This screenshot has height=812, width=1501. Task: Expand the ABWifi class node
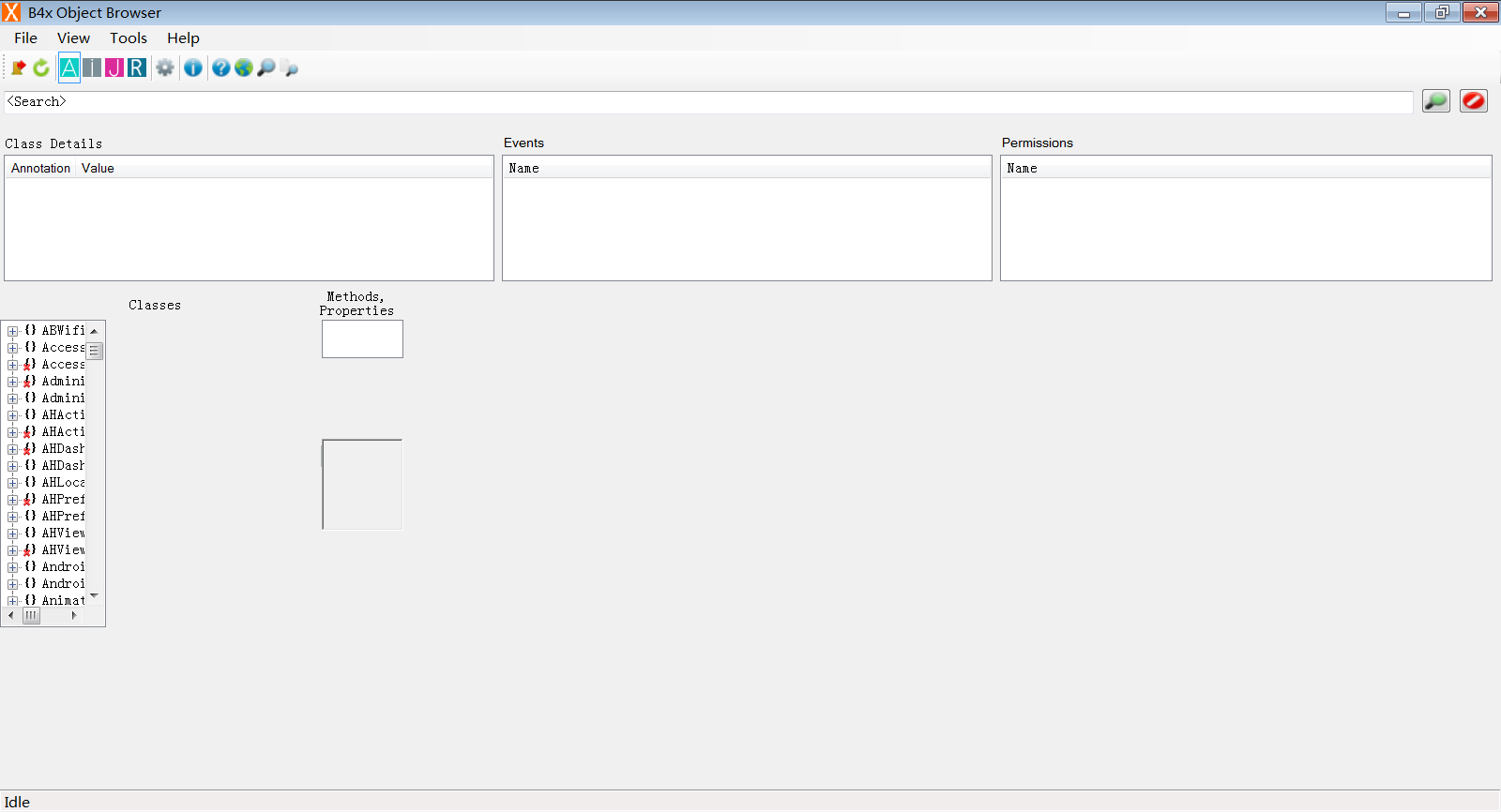coord(13,331)
